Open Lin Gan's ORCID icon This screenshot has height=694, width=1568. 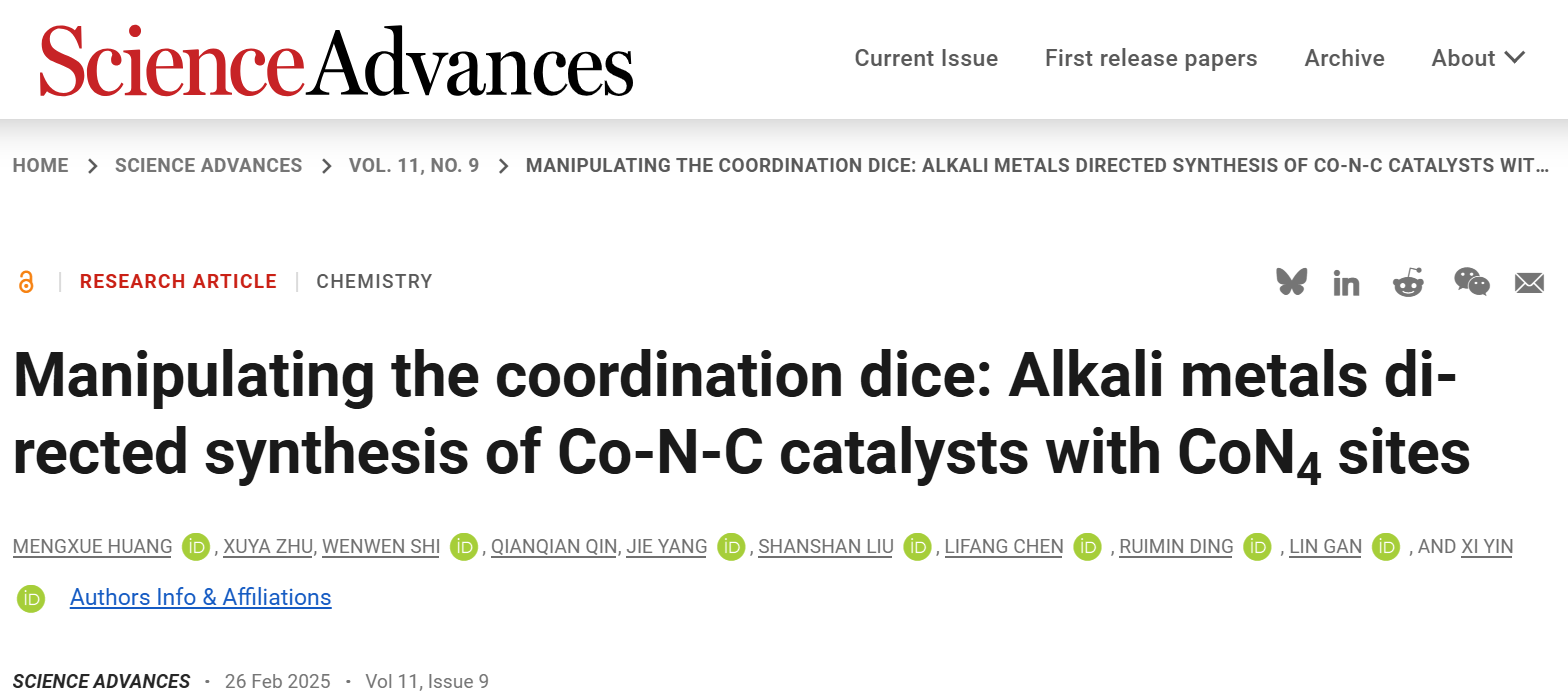point(1386,547)
